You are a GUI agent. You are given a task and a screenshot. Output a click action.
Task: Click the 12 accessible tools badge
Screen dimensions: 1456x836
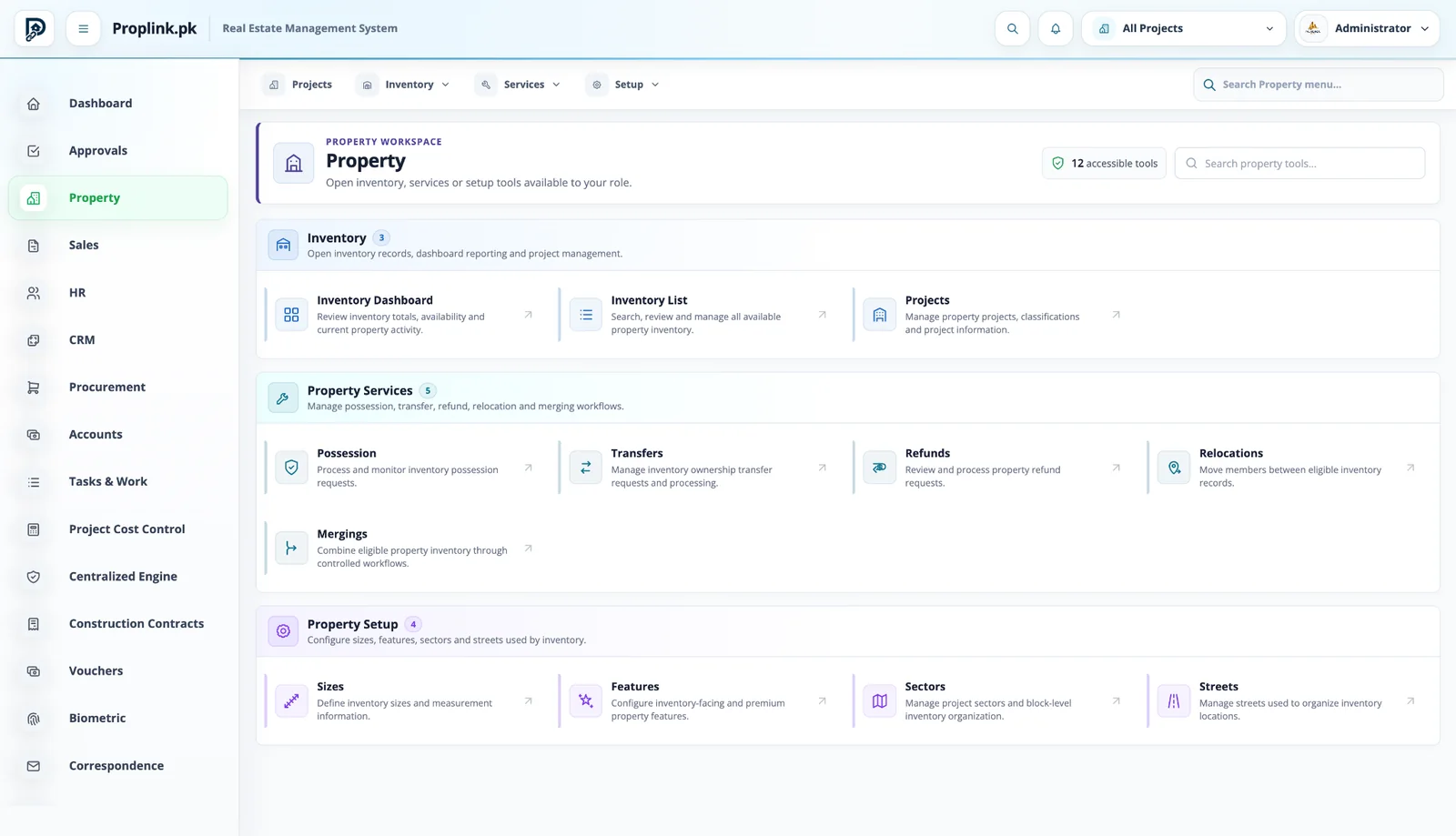point(1104,164)
